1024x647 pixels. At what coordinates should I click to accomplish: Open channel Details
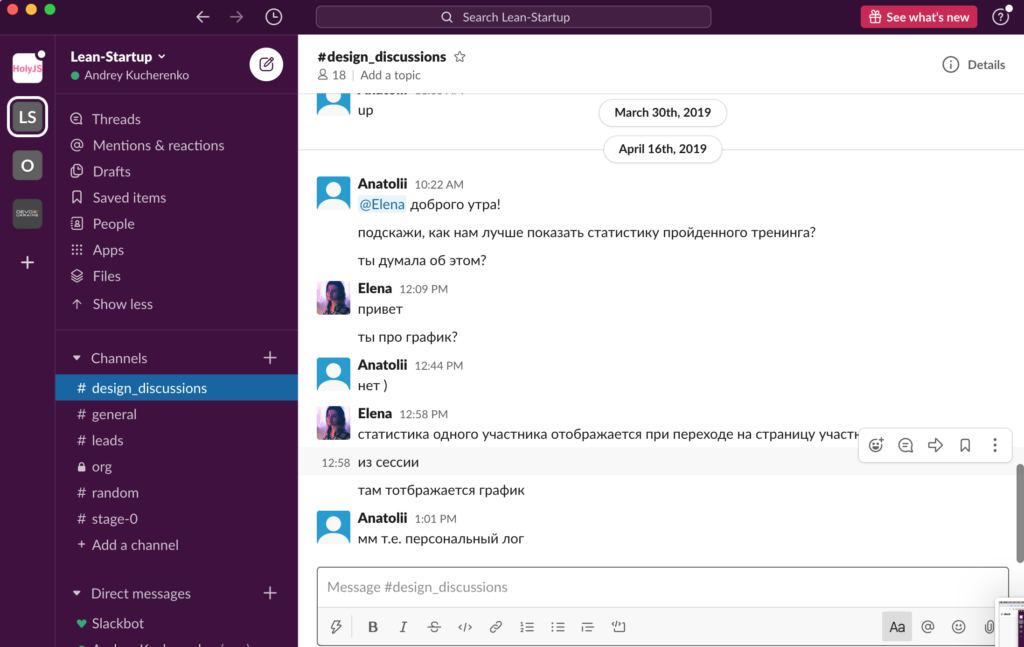point(973,65)
